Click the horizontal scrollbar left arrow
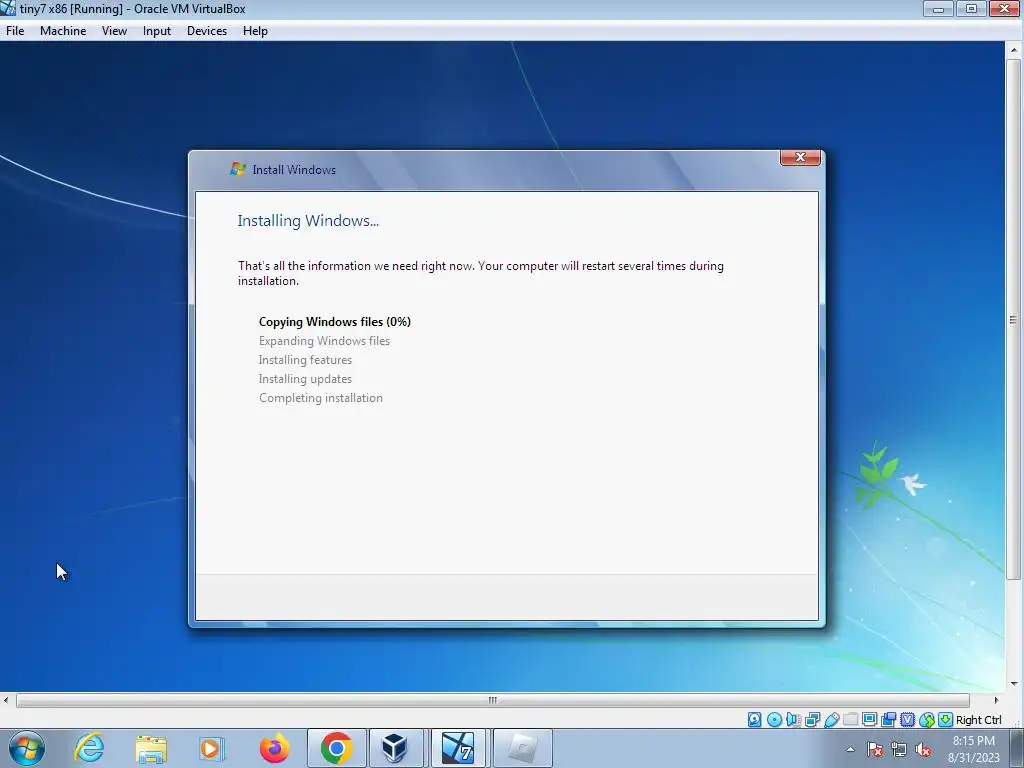Screen dimensions: 1024x768 [x=6, y=700]
